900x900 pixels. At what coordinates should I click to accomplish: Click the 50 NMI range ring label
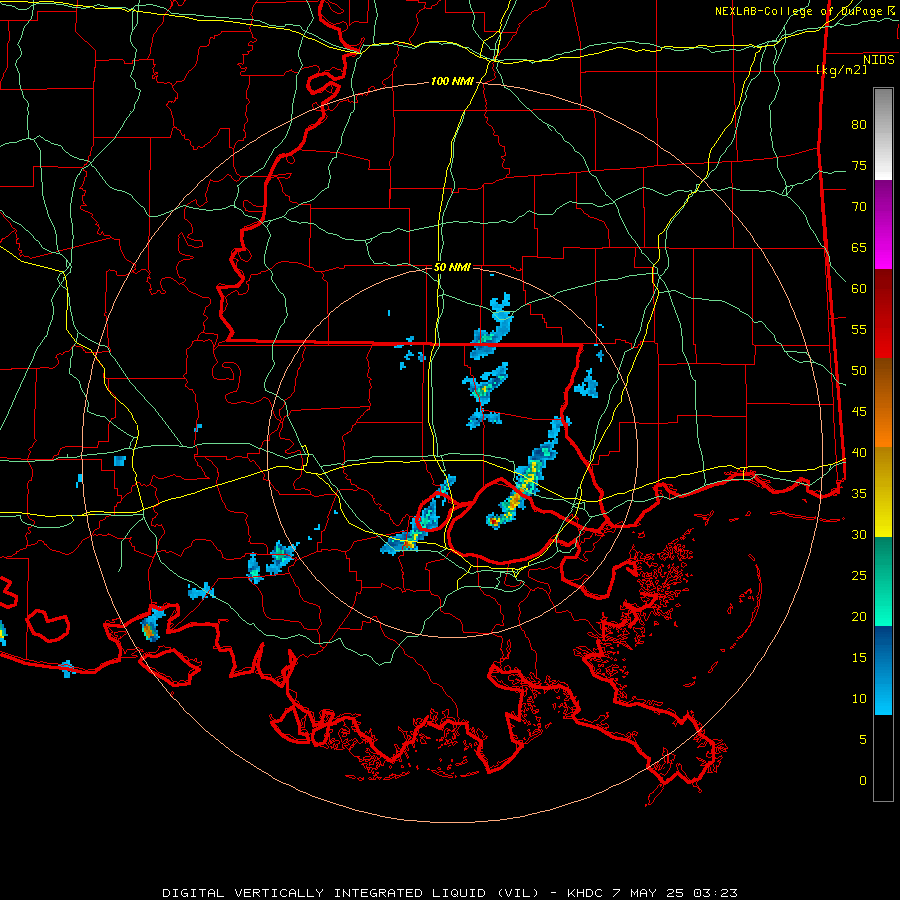(452, 267)
